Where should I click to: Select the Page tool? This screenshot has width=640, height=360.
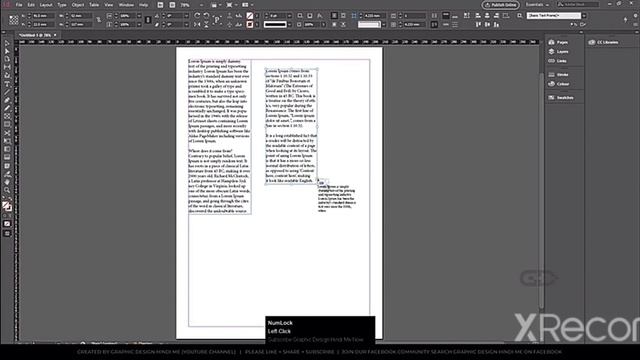[7, 59]
